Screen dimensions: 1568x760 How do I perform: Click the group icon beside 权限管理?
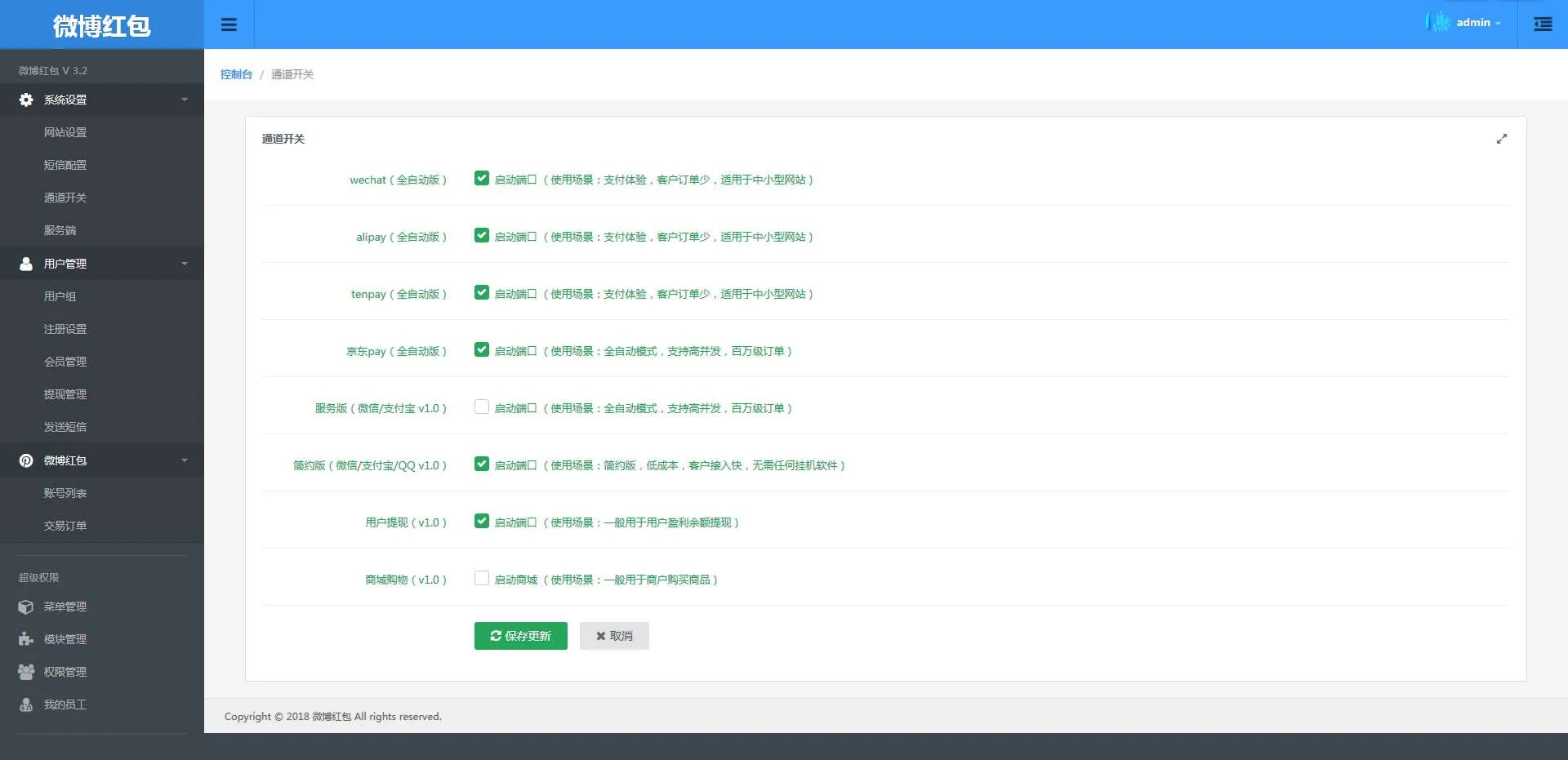pyautogui.click(x=26, y=672)
